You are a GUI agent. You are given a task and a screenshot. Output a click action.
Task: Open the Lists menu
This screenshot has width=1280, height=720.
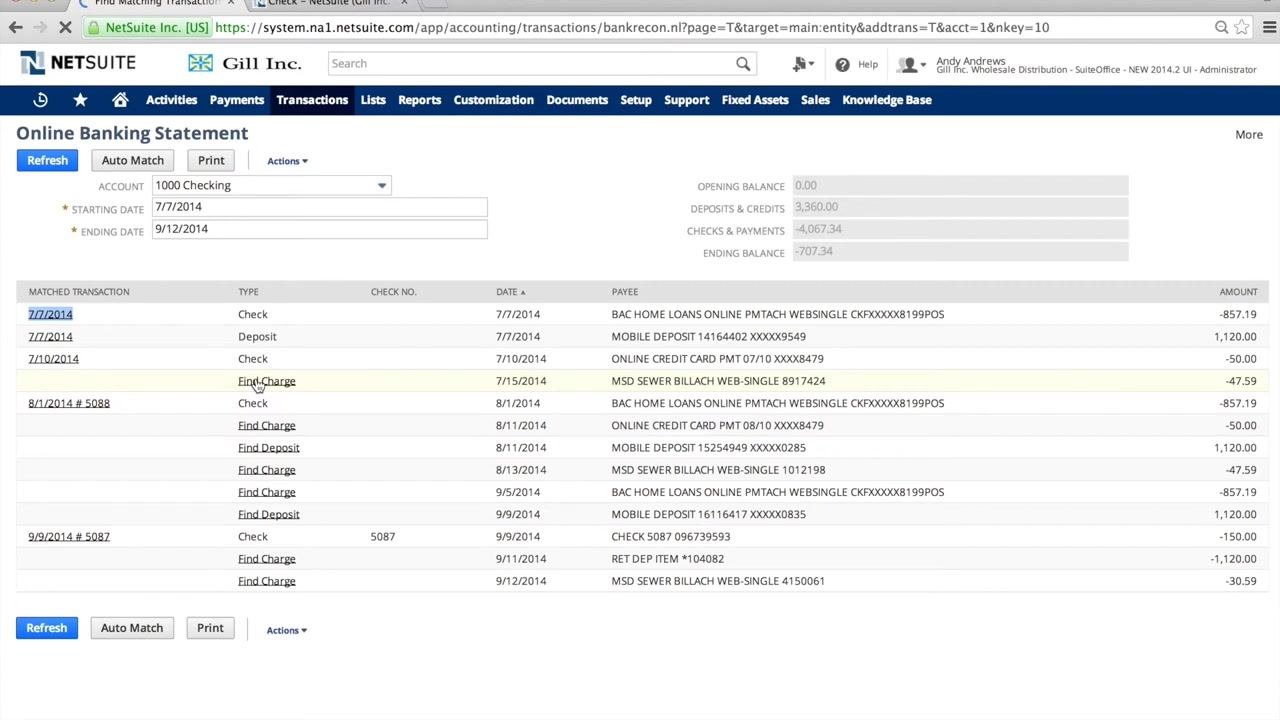coord(373,100)
